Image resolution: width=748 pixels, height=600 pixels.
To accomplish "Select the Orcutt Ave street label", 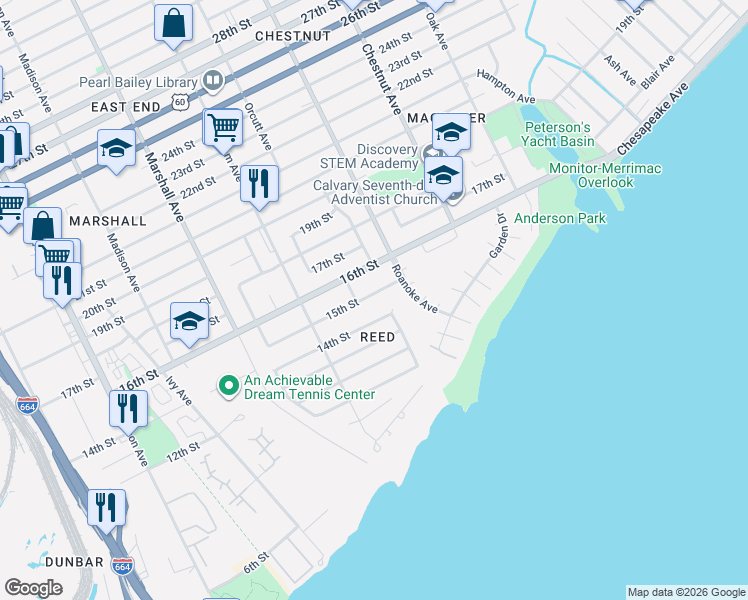I will tap(258, 126).
